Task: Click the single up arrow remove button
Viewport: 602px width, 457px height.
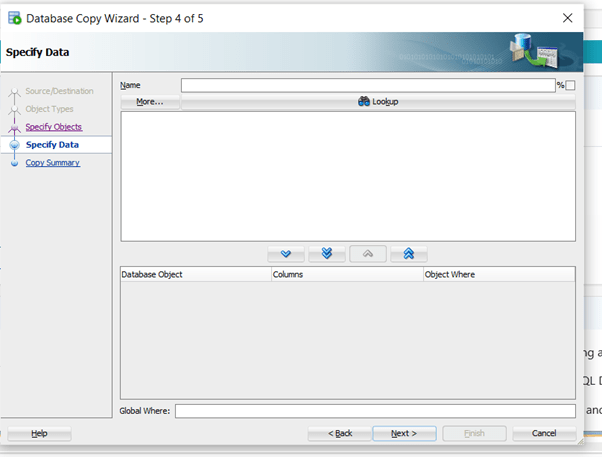Action: (x=368, y=254)
